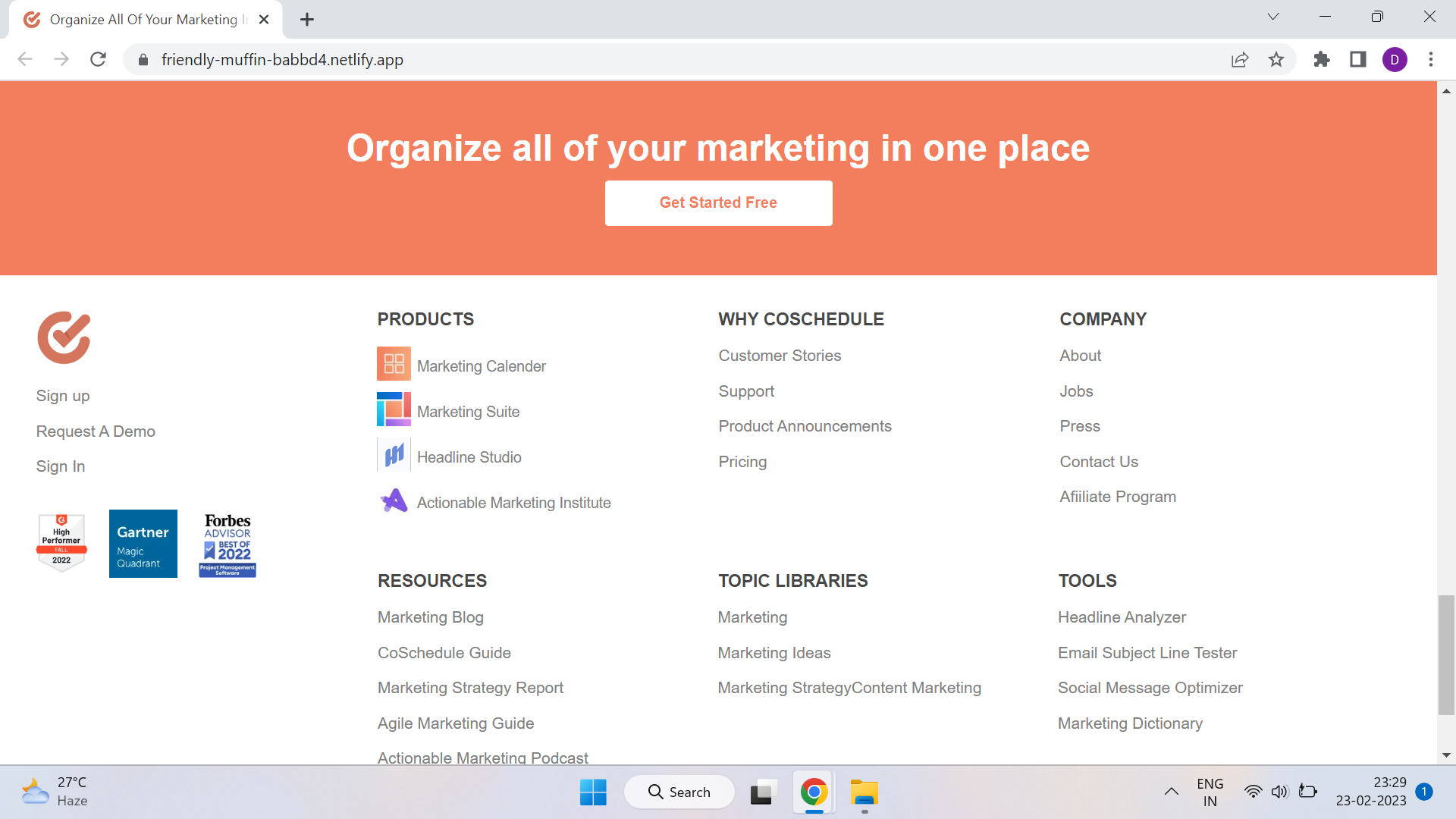Bookmark the page using the star icon
Image resolution: width=1456 pixels, height=819 pixels.
point(1277,59)
